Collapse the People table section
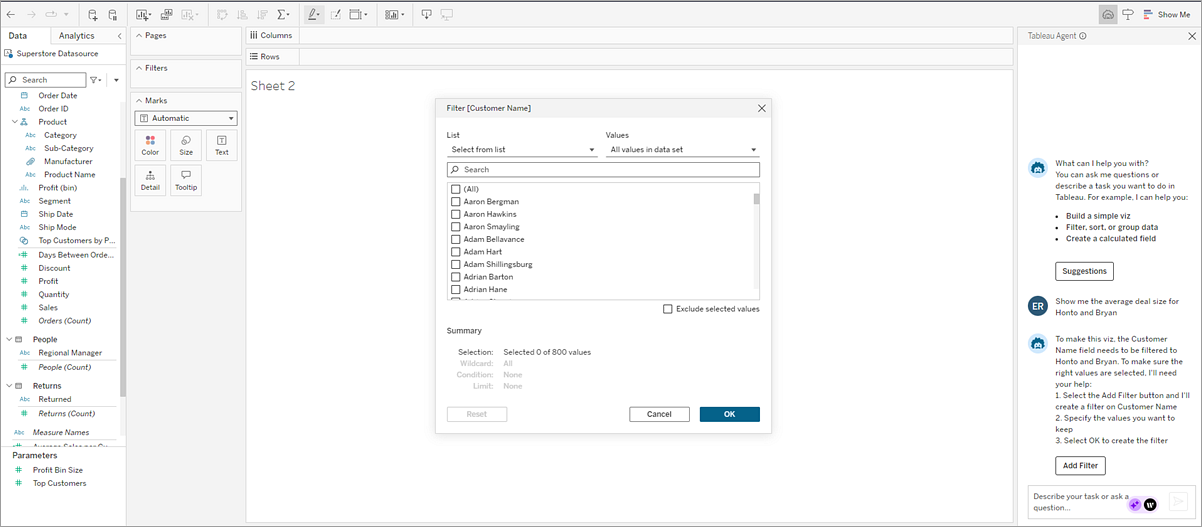1202x527 pixels. pyautogui.click(x=9, y=339)
